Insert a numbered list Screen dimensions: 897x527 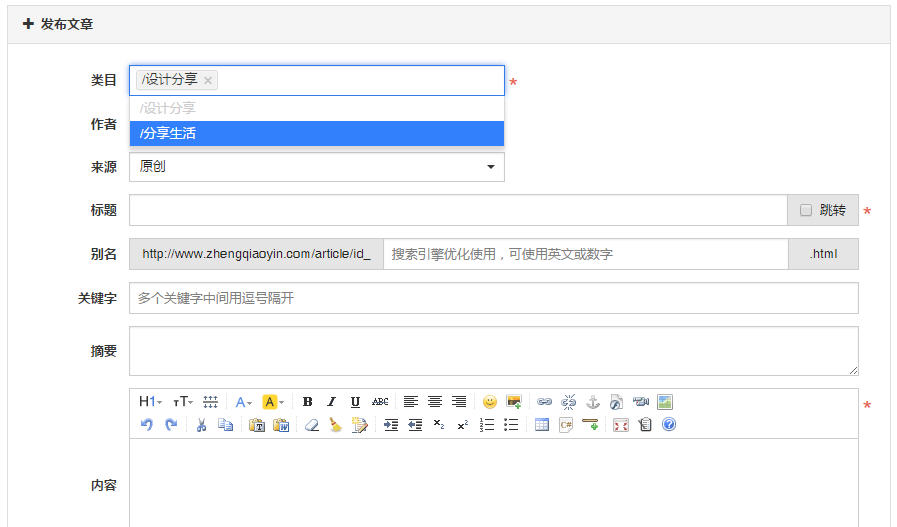coord(487,425)
